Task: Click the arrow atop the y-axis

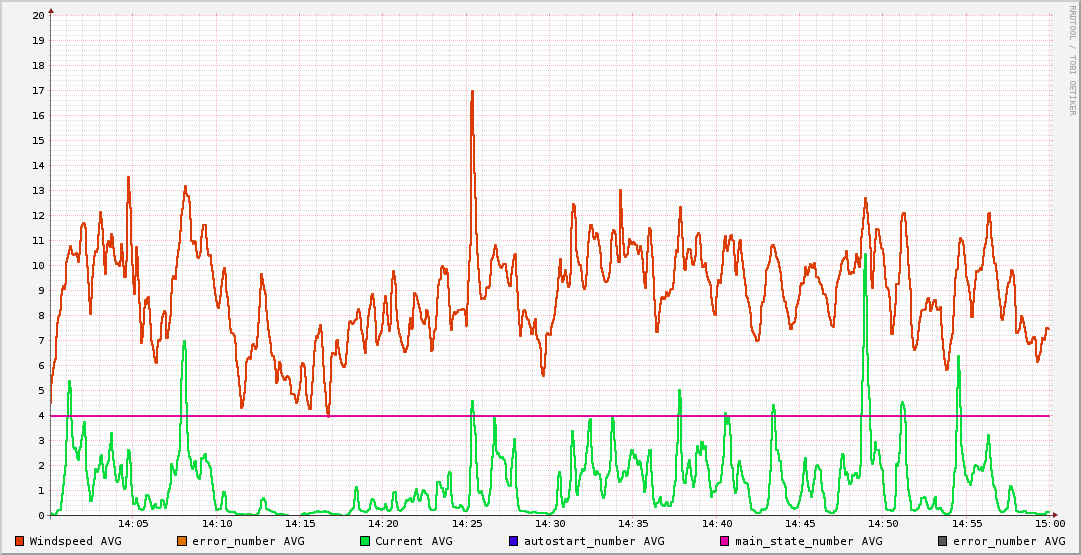Action: tap(51, 10)
